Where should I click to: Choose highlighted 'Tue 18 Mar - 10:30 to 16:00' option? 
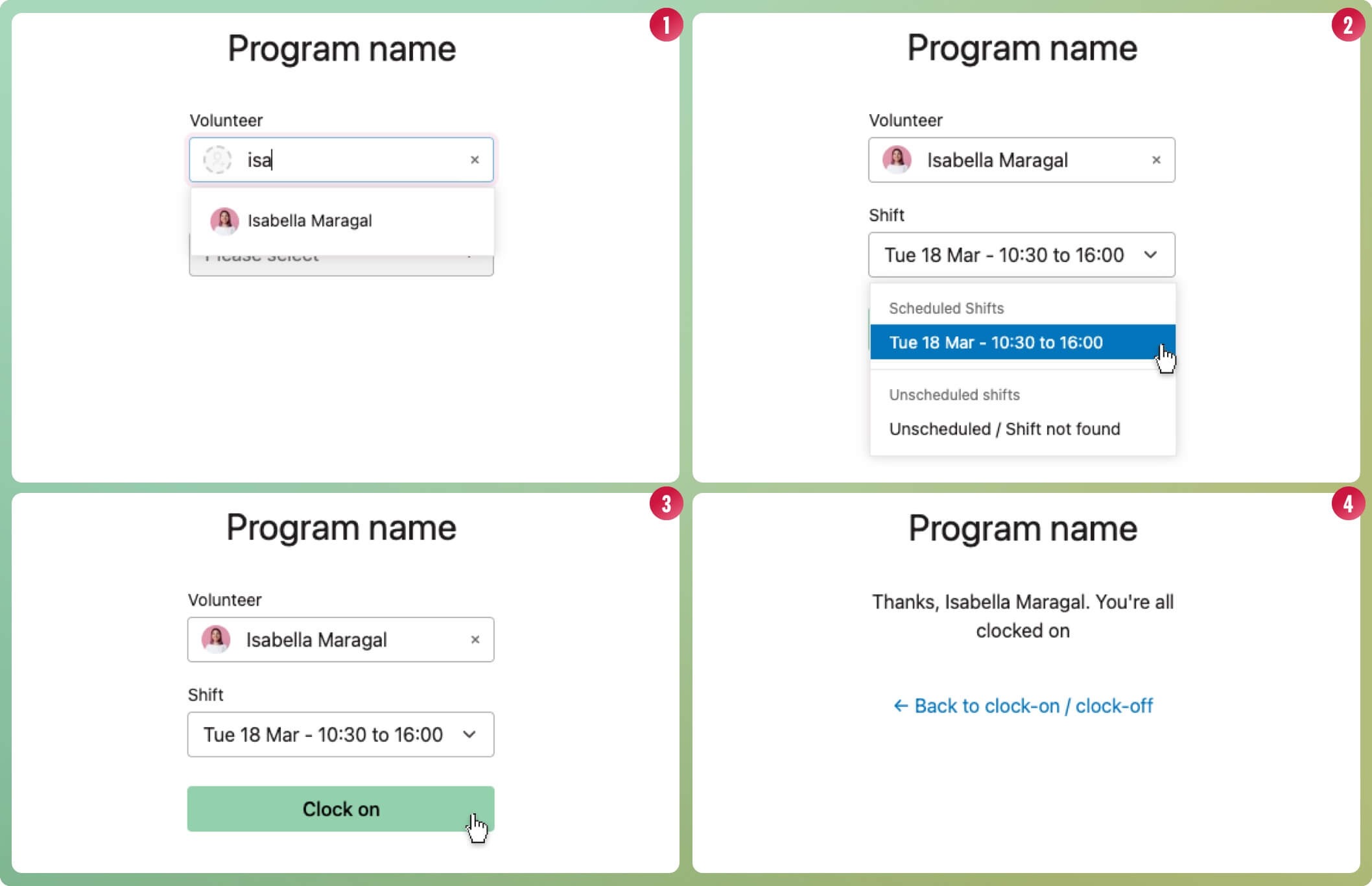coord(996,342)
